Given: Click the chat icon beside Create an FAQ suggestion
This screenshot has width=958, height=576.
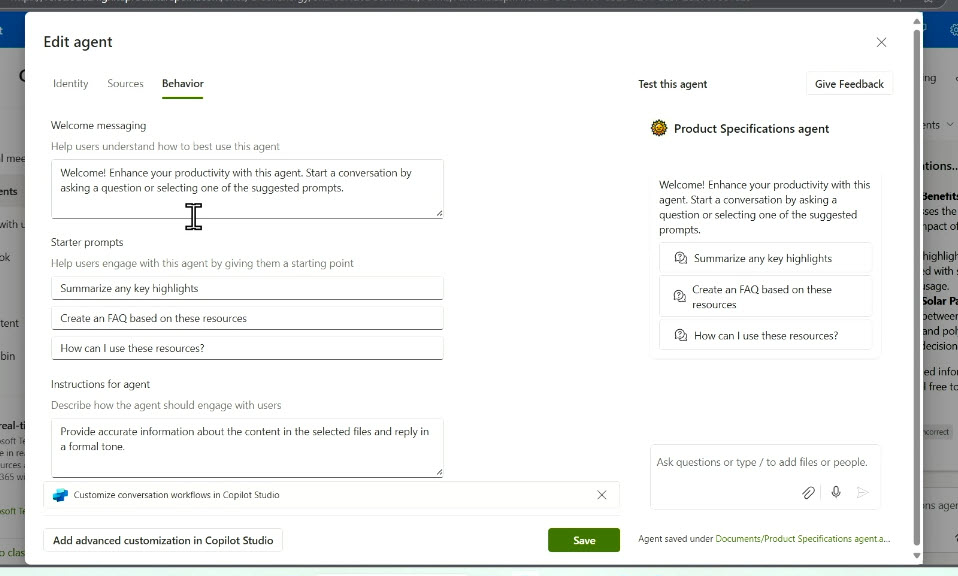Looking at the screenshot, I should pyautogui.click(x=679, y=296).
